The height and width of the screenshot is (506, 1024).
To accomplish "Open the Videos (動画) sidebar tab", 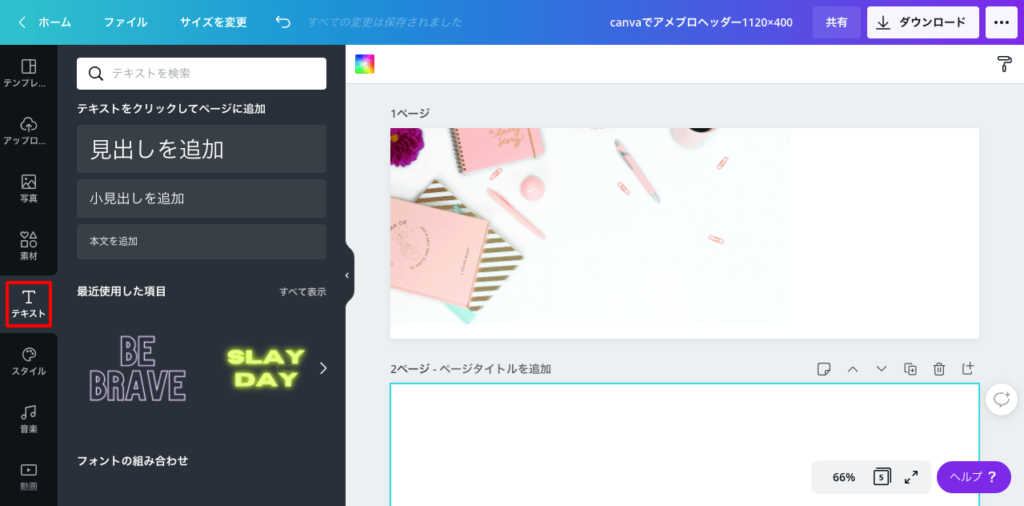I will (29, 477).
